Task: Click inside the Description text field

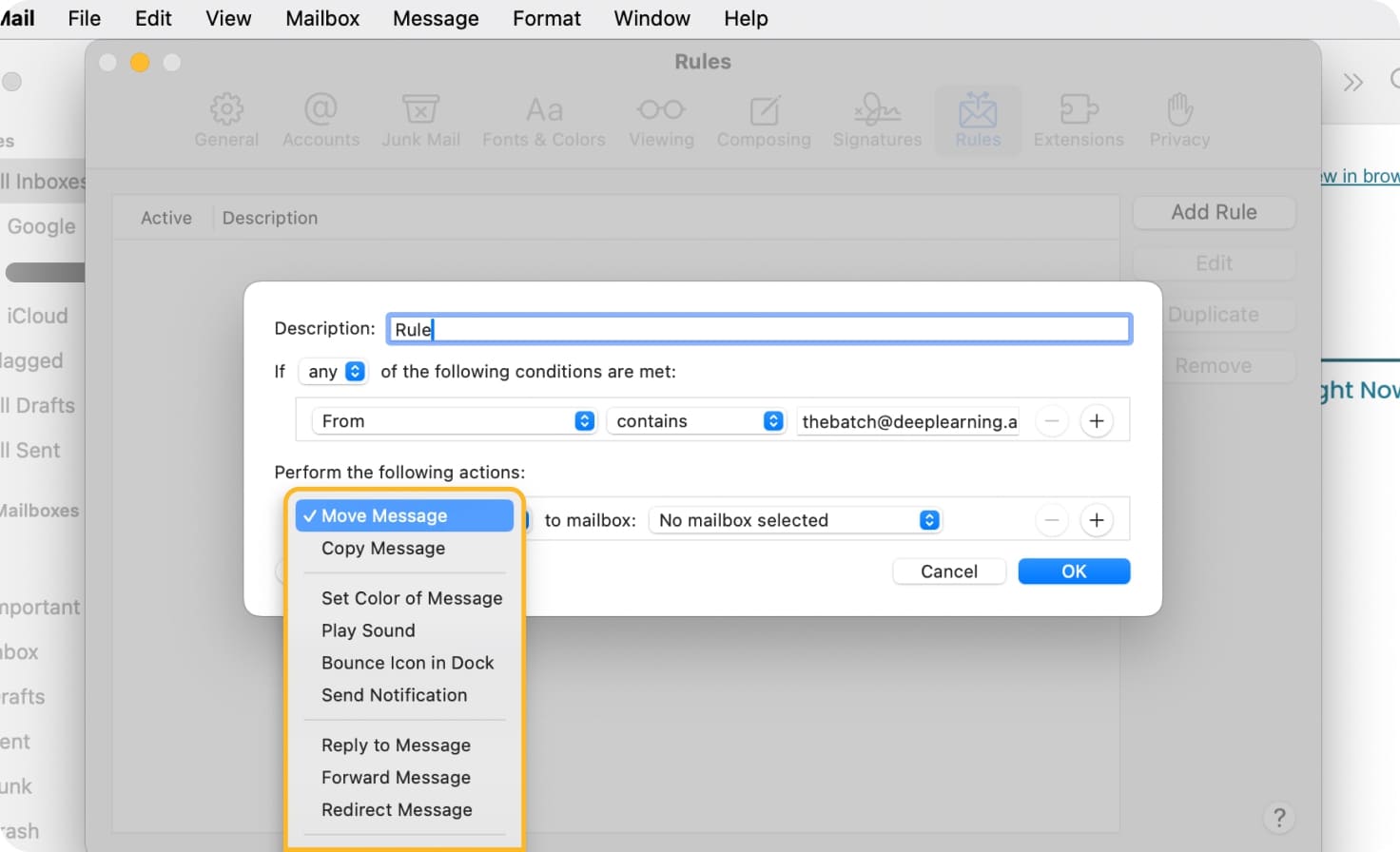Action: pos(758,328)
